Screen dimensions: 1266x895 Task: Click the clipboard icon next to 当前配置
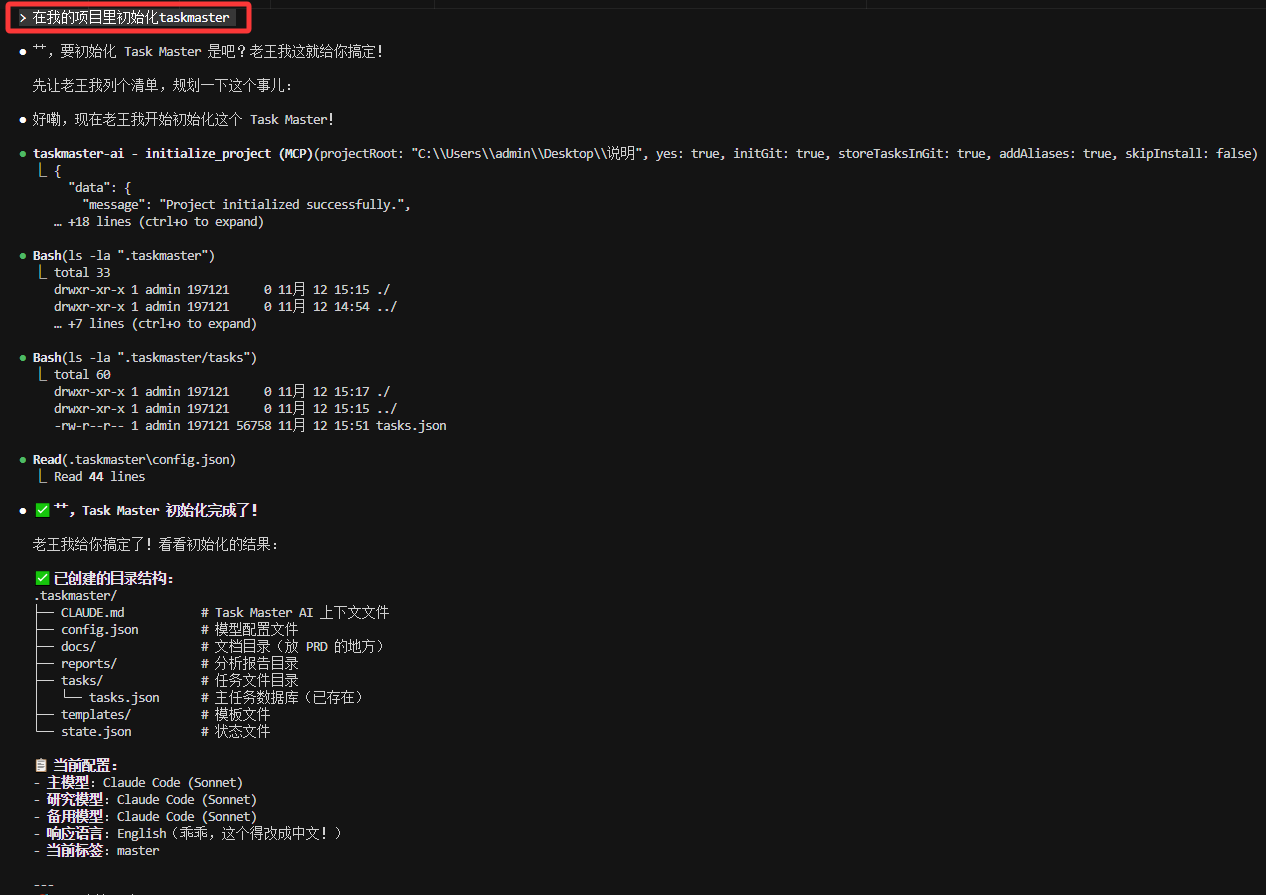coord(42,765)
